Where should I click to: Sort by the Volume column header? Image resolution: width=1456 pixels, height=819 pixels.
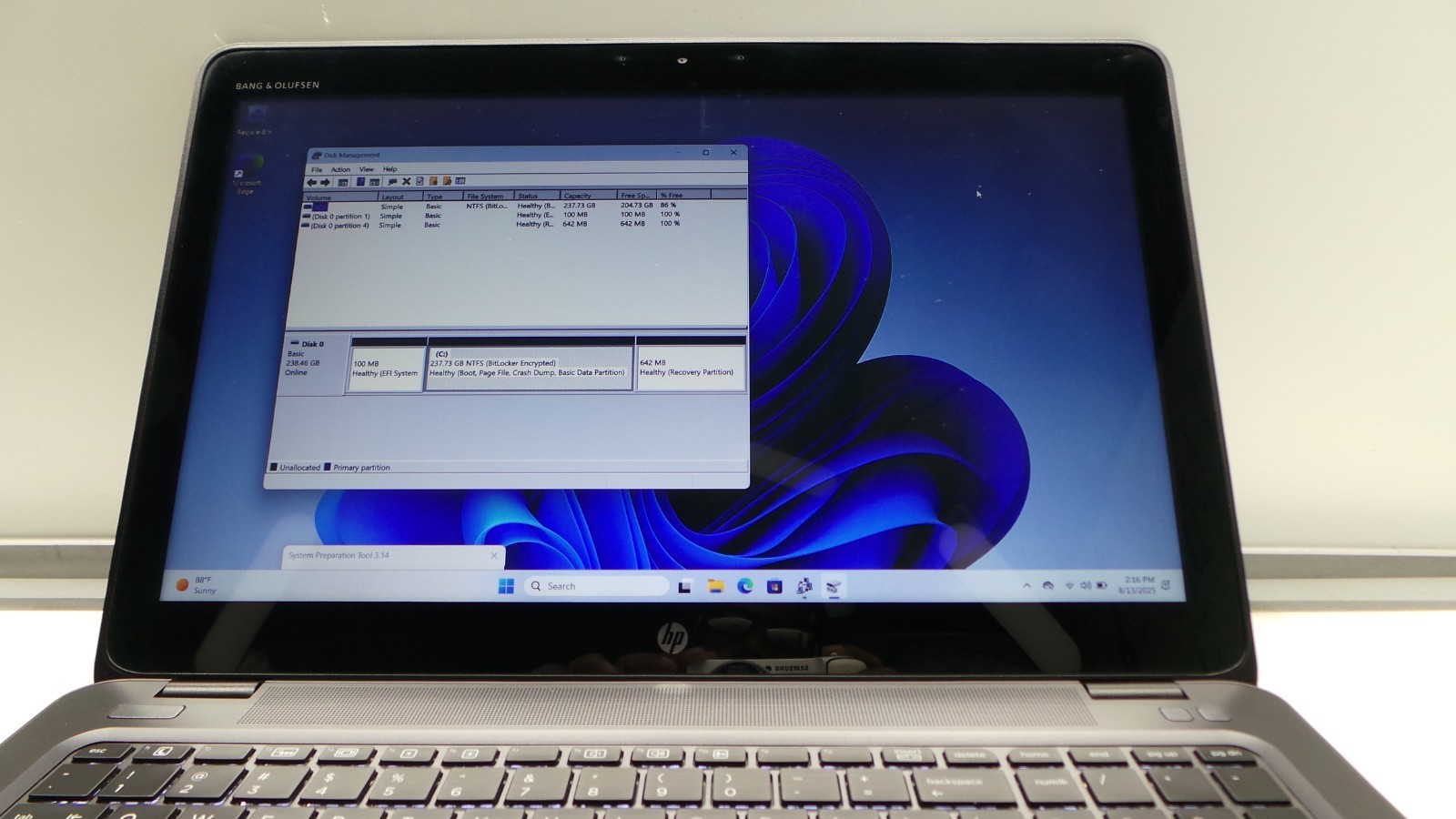340,197
